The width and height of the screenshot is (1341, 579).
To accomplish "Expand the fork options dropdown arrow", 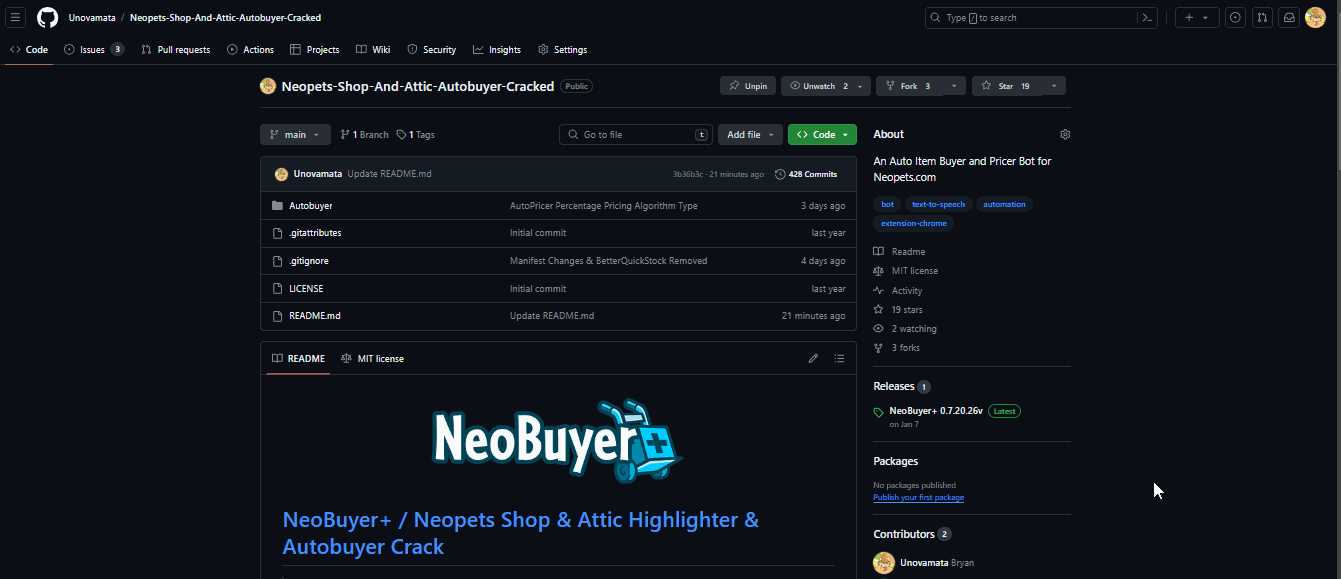I will (x=954, y=86).
